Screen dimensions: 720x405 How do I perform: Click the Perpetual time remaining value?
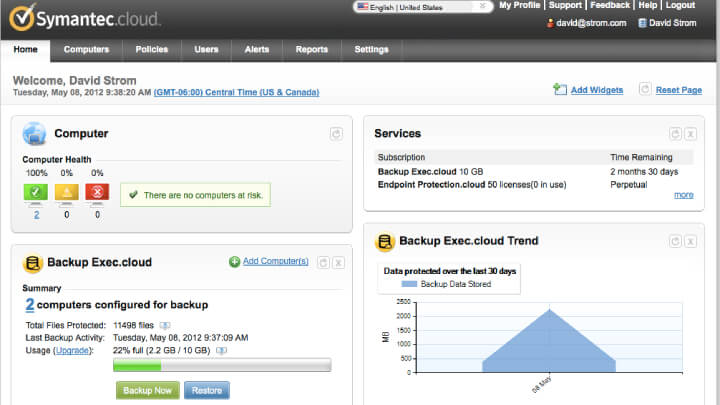tap(629, 185)
